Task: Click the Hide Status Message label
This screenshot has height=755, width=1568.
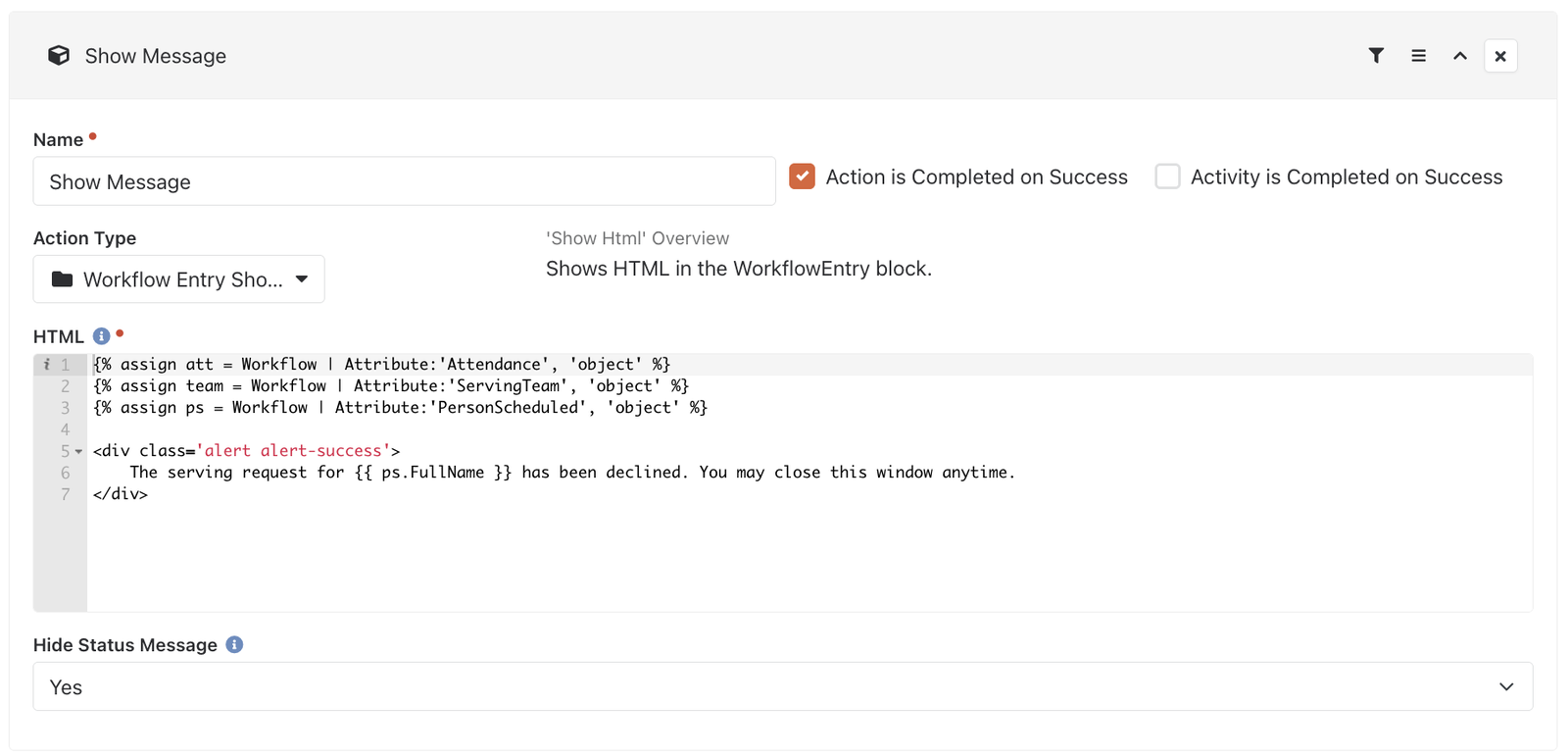Action: (x=125, y=645)
